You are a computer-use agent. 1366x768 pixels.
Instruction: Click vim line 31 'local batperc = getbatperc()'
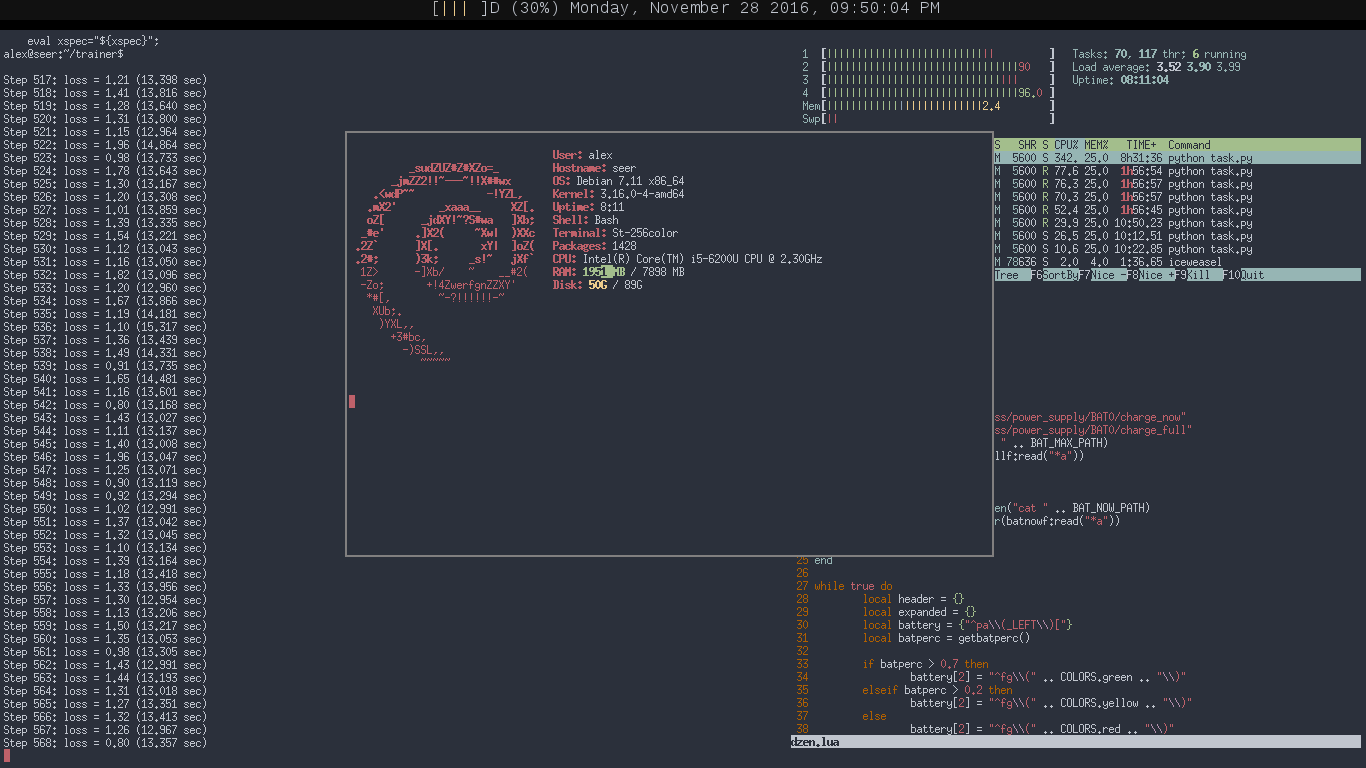(x=946, y=638)
